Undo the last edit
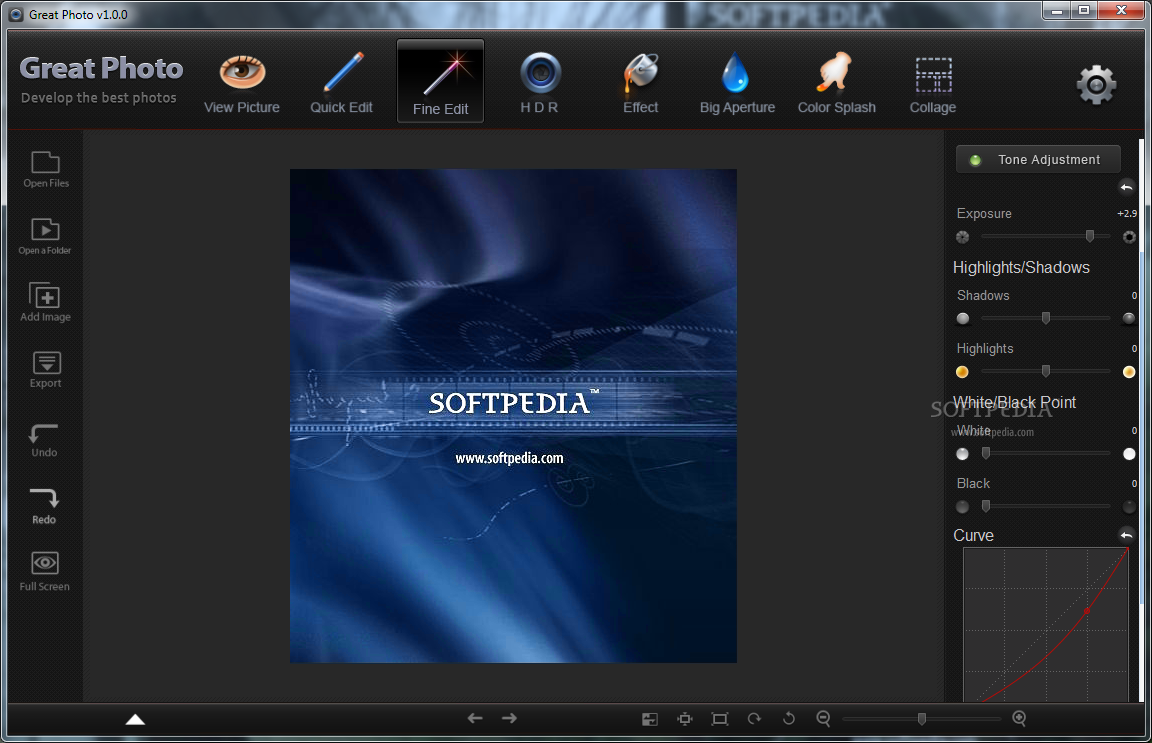Image resolution: width=1152 pixels, height=743 pixels. (x=44, y=439)
